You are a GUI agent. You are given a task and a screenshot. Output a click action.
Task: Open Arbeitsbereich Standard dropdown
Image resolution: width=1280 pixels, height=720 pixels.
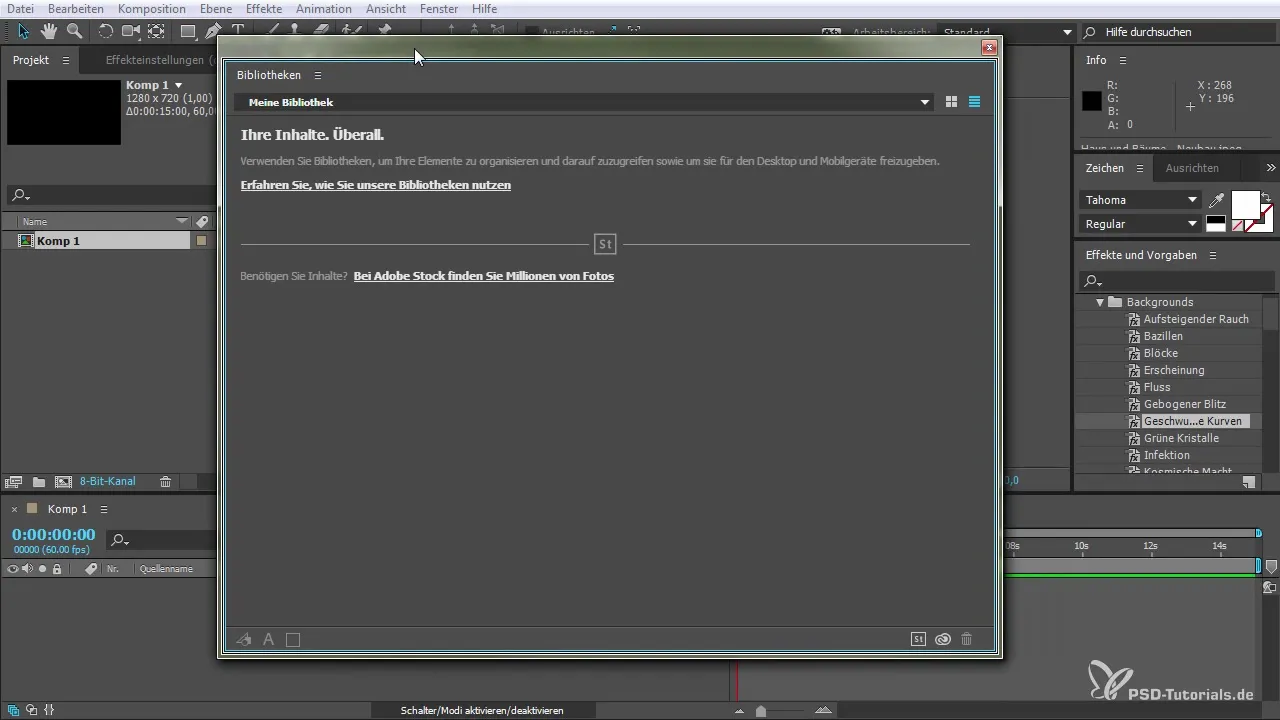click(x=1006, y=33)
